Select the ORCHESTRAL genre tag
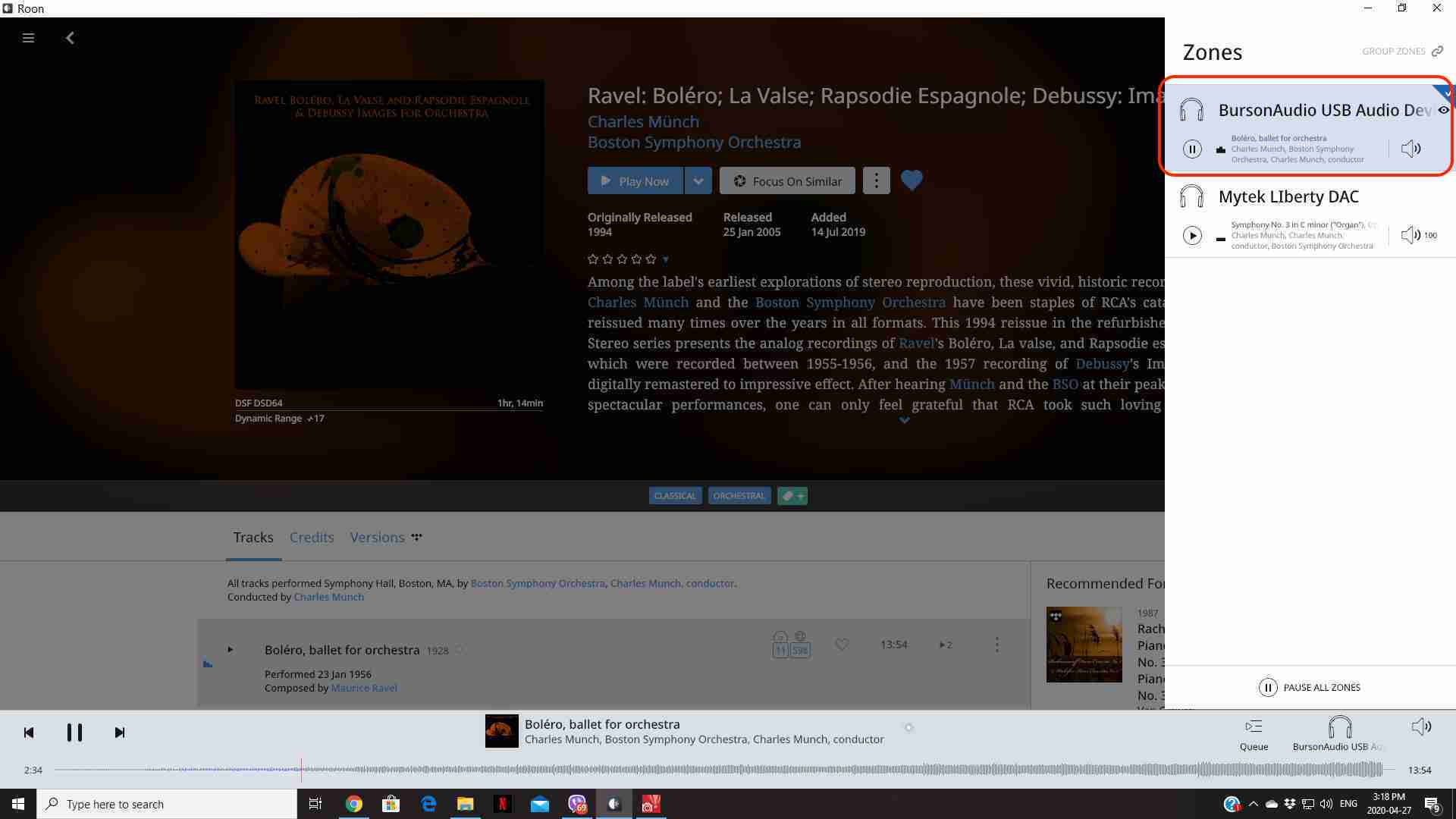 click(739, 496)
